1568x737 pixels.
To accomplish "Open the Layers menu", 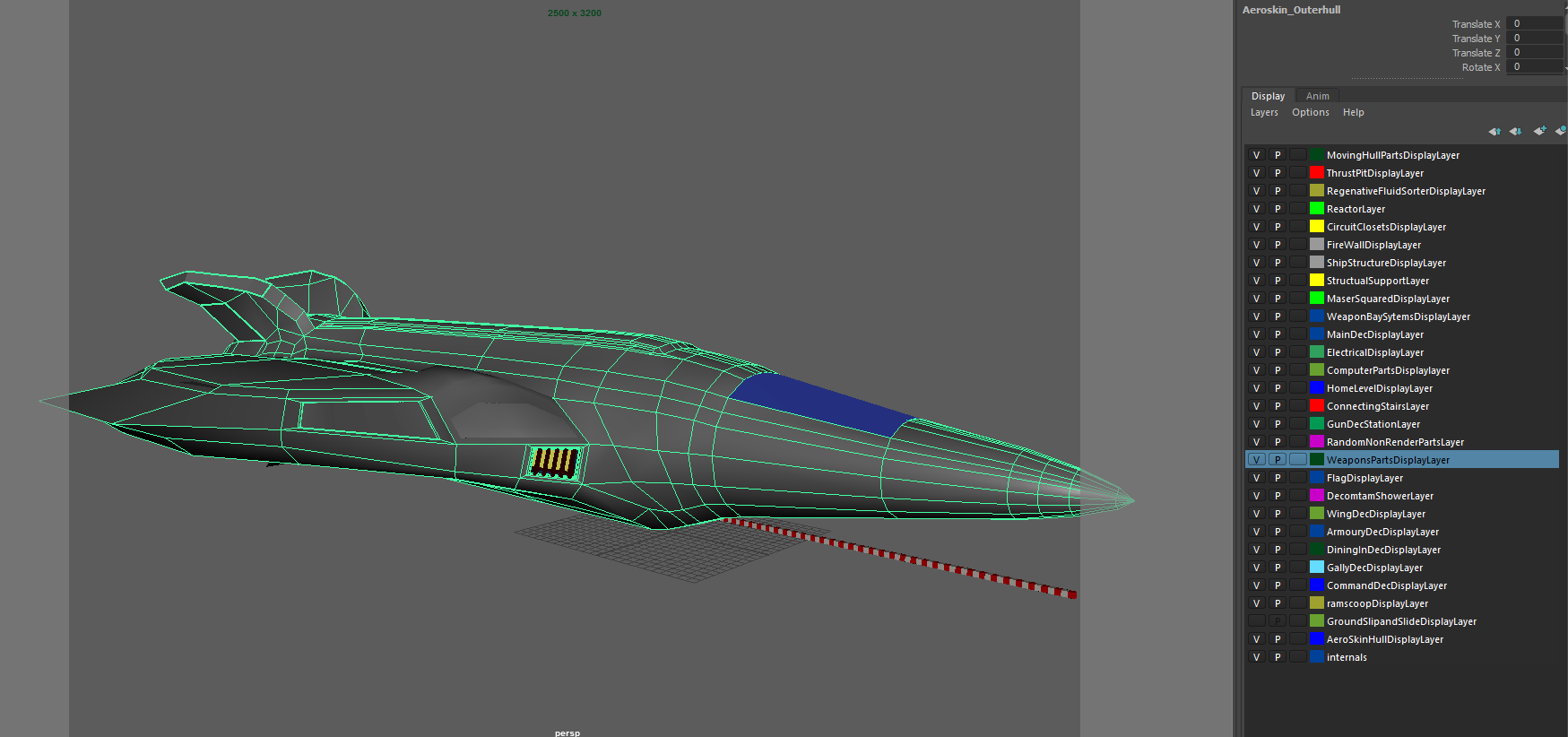I will (1264, 113).
